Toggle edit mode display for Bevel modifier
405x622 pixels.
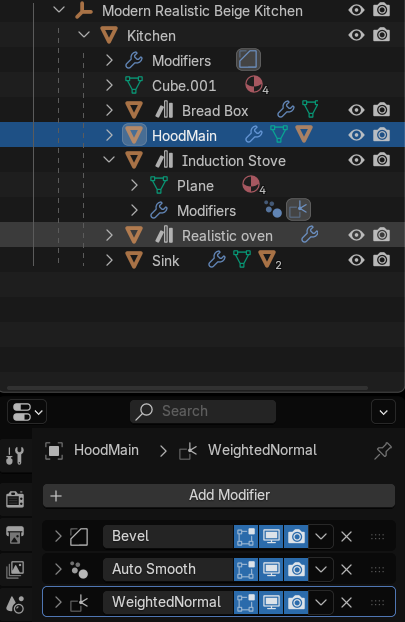tap(246, 537)
